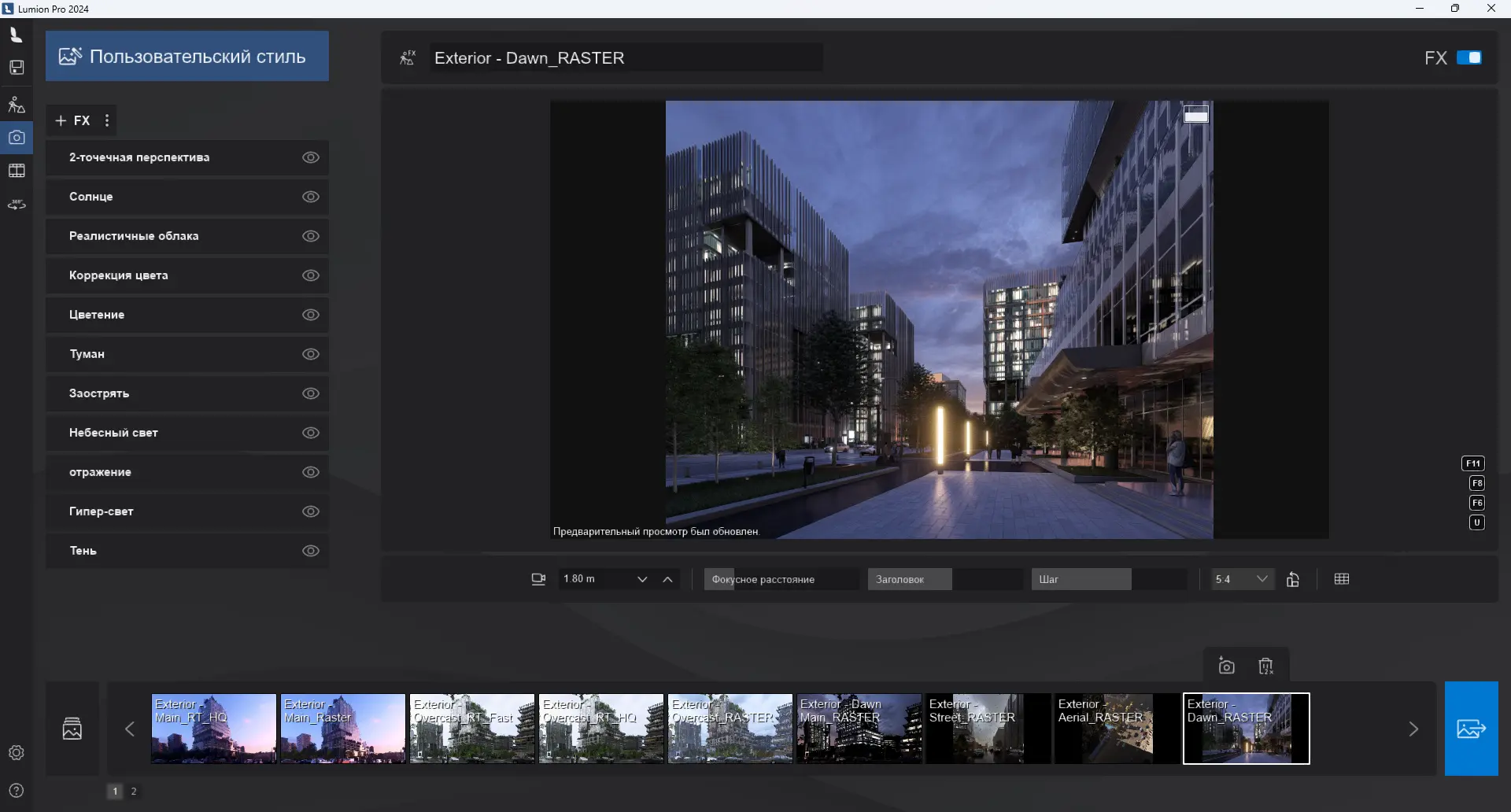Viewport: 1511px width, 812px height.
Task: Open 360 Panorama mode in sidebar
Action: coord(17,205)
